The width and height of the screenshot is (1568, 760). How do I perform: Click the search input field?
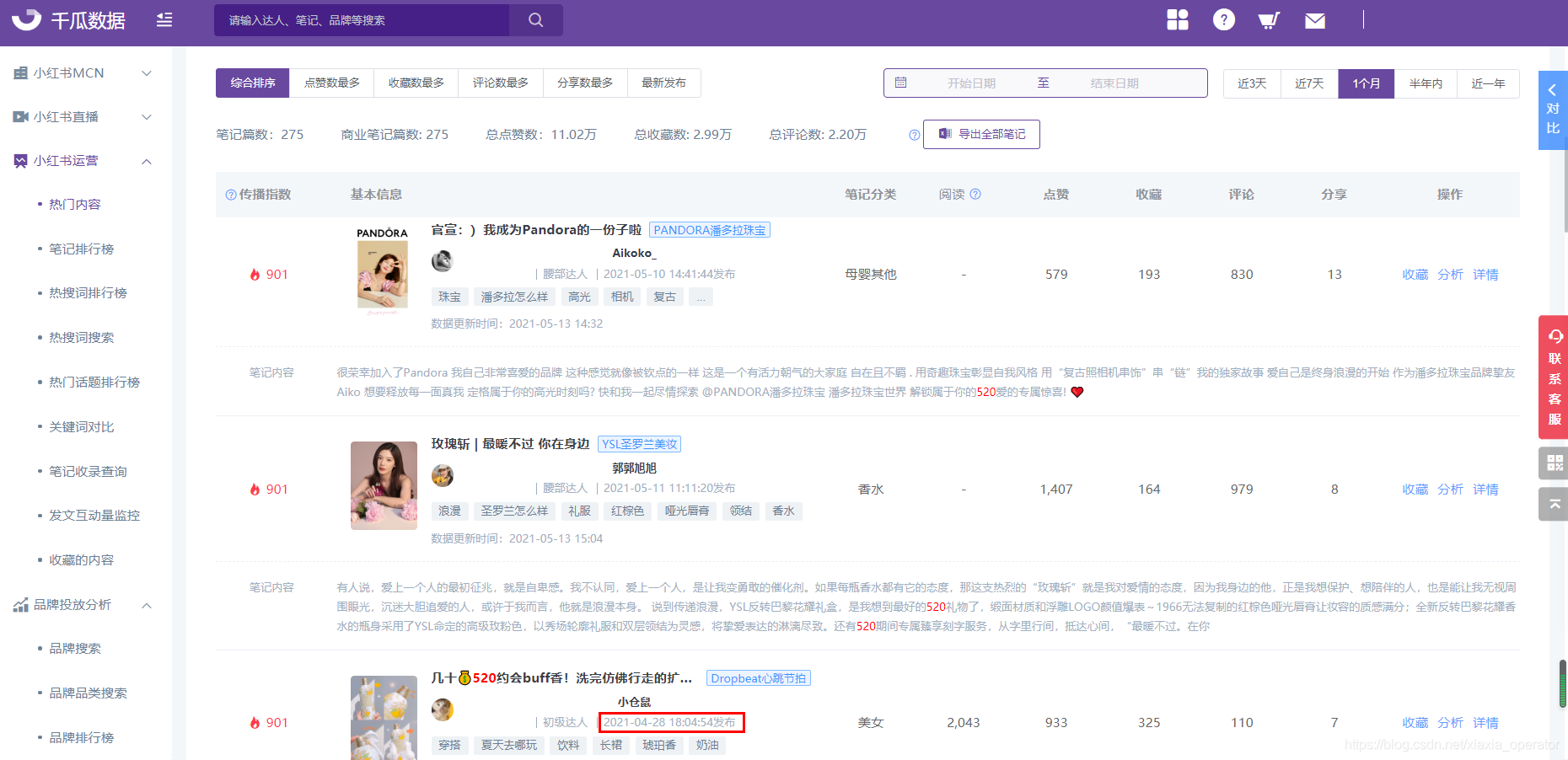(x=362, y=19)
